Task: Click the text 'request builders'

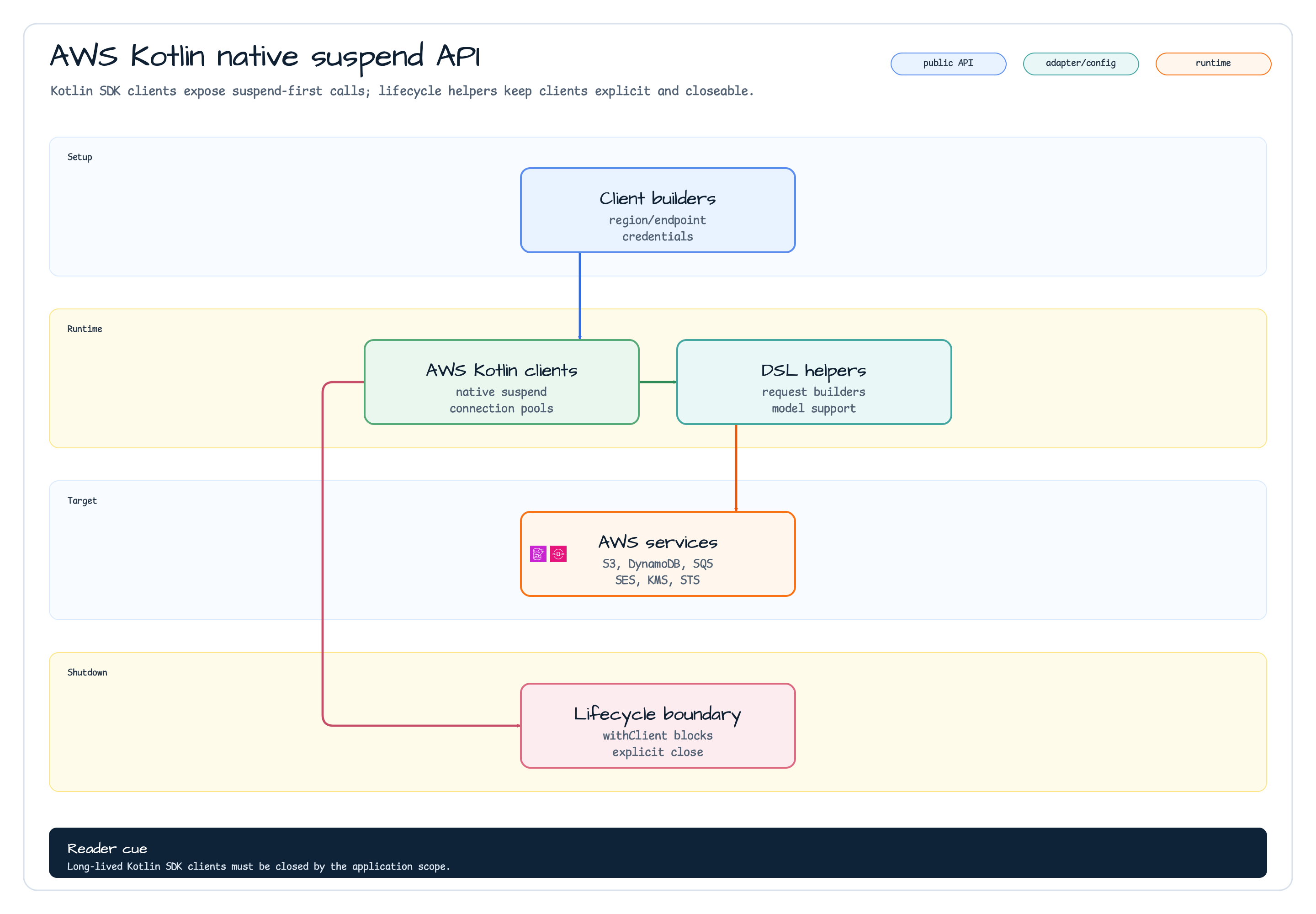Action: click(x=814, y=392)
